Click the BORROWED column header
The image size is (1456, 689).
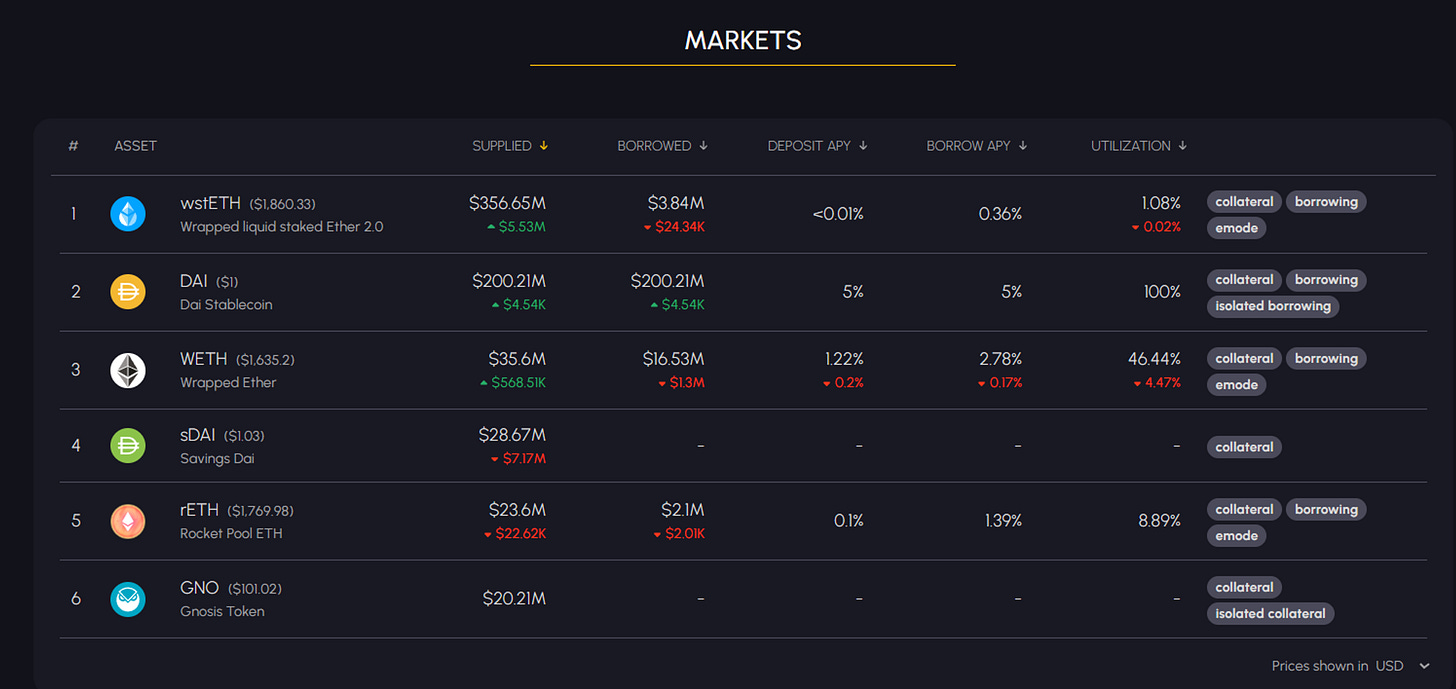click(x=654, y=146)
